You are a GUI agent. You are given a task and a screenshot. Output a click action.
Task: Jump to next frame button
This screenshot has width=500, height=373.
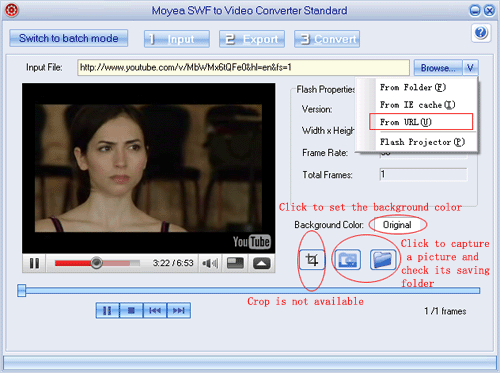click(x=179, y=311)
